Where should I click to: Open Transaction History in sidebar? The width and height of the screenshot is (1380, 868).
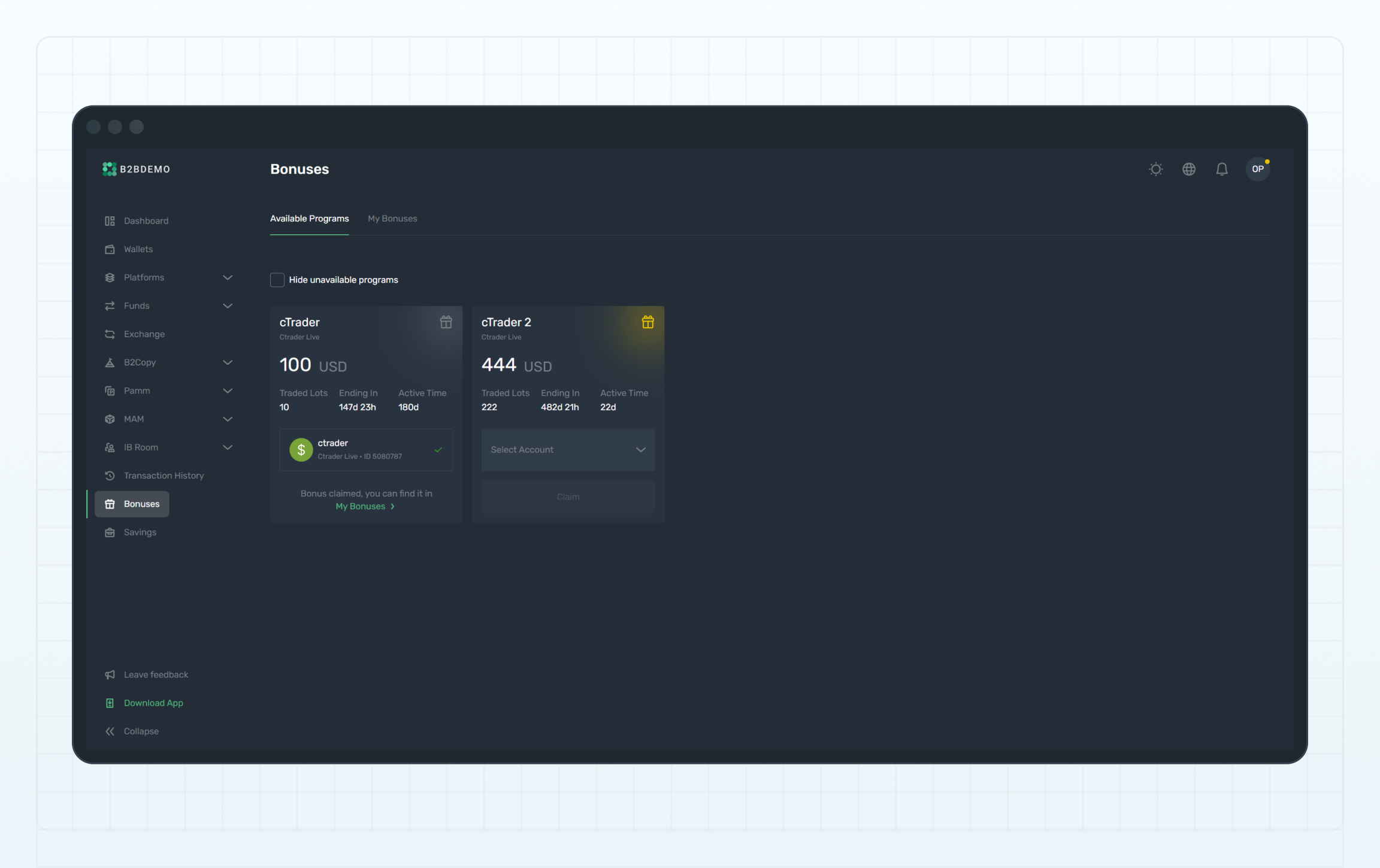(x=164, y=476)
